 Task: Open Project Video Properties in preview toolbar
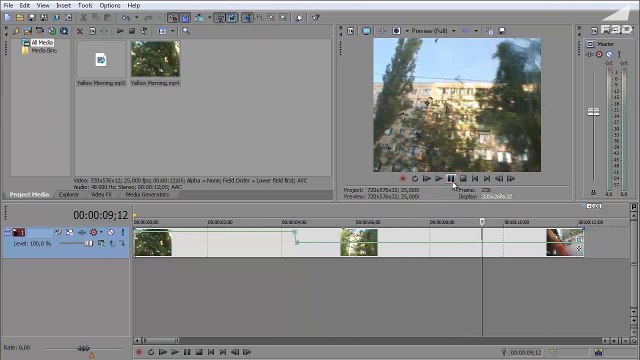[x=351, y=31]
